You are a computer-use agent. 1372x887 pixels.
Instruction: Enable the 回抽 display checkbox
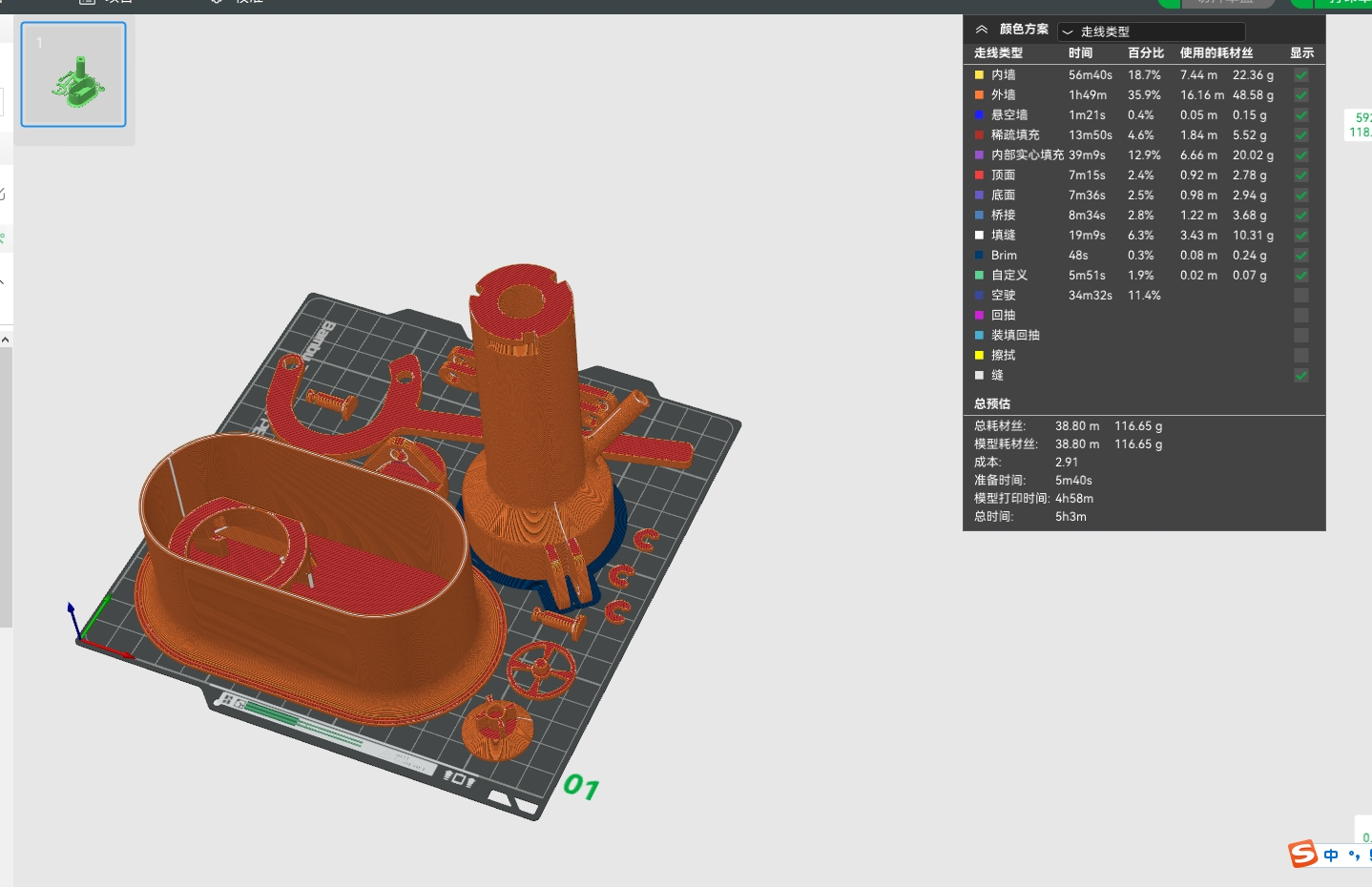coord(1301,316)
